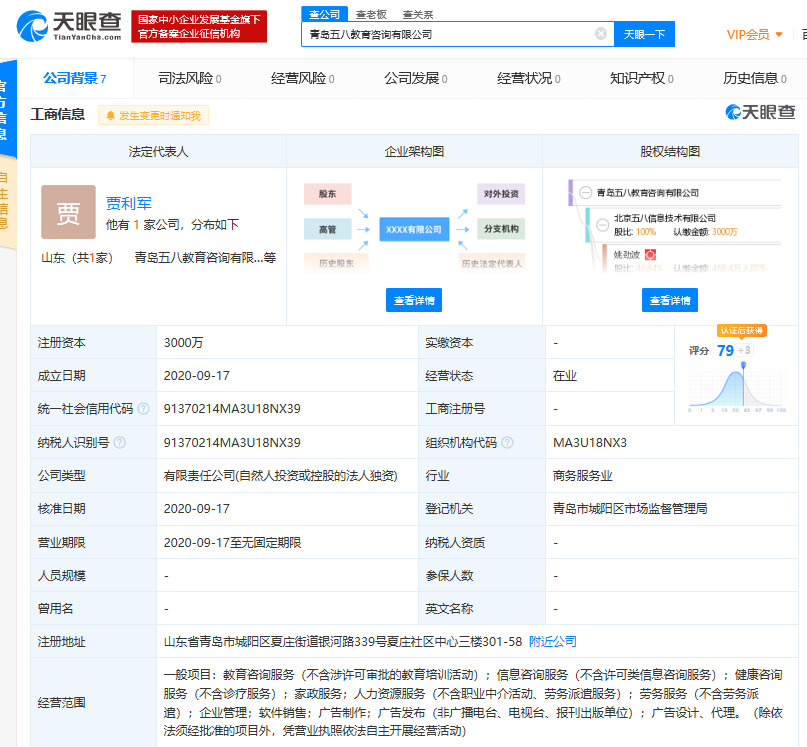Select the 查老板 search mode tab
Viewport: 807px width, 747px height.
click(x=372, y=15)
